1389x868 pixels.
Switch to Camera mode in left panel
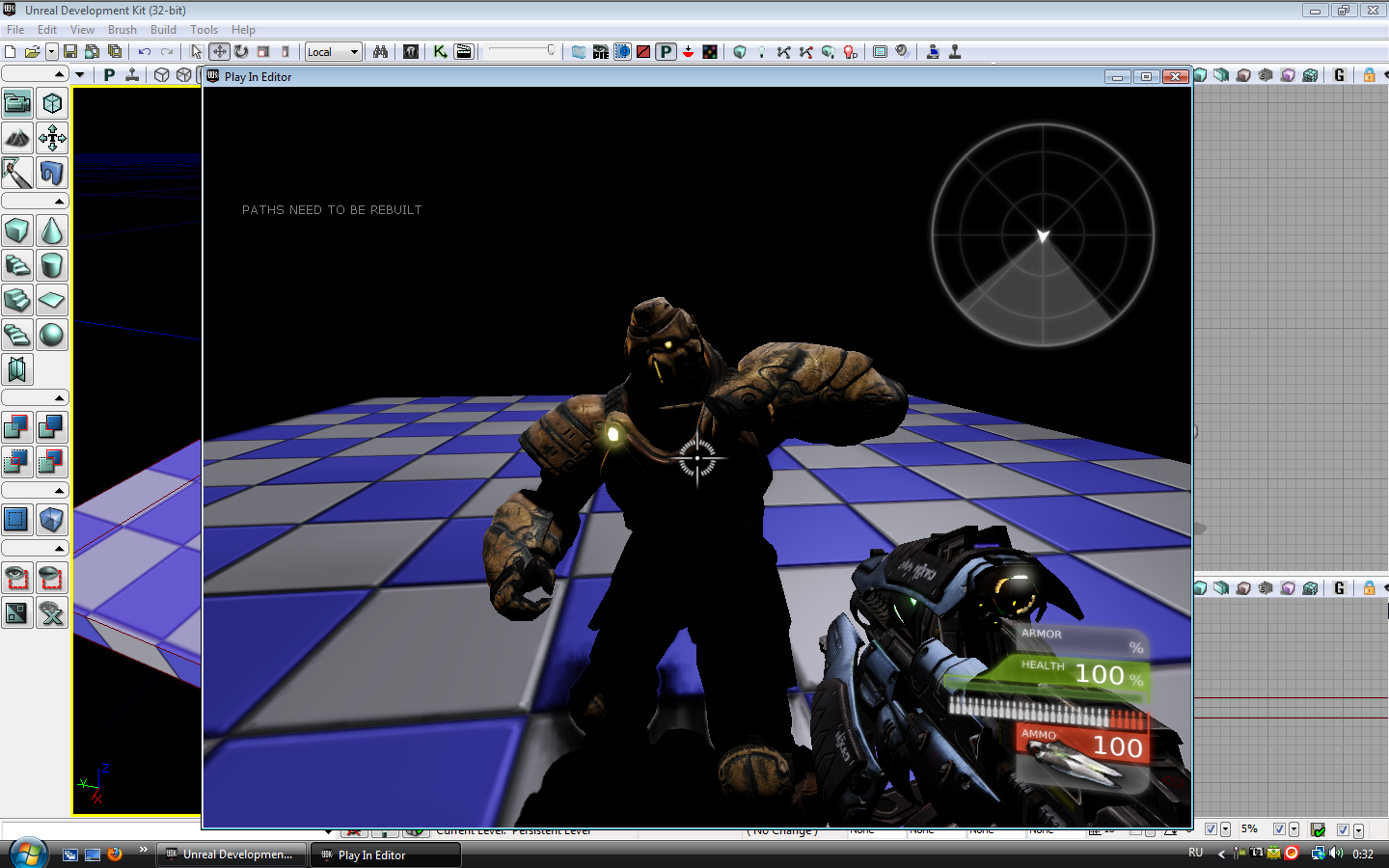tap(17, 104)
